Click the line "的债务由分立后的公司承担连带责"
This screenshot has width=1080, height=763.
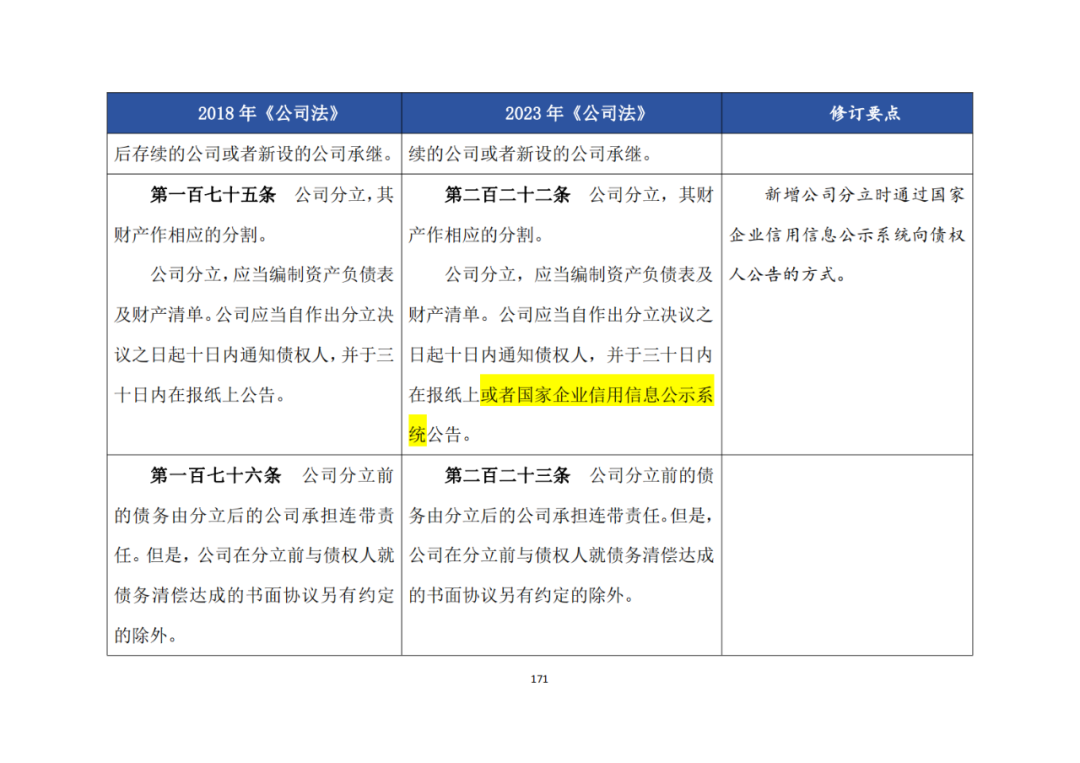tap(254, 515)
